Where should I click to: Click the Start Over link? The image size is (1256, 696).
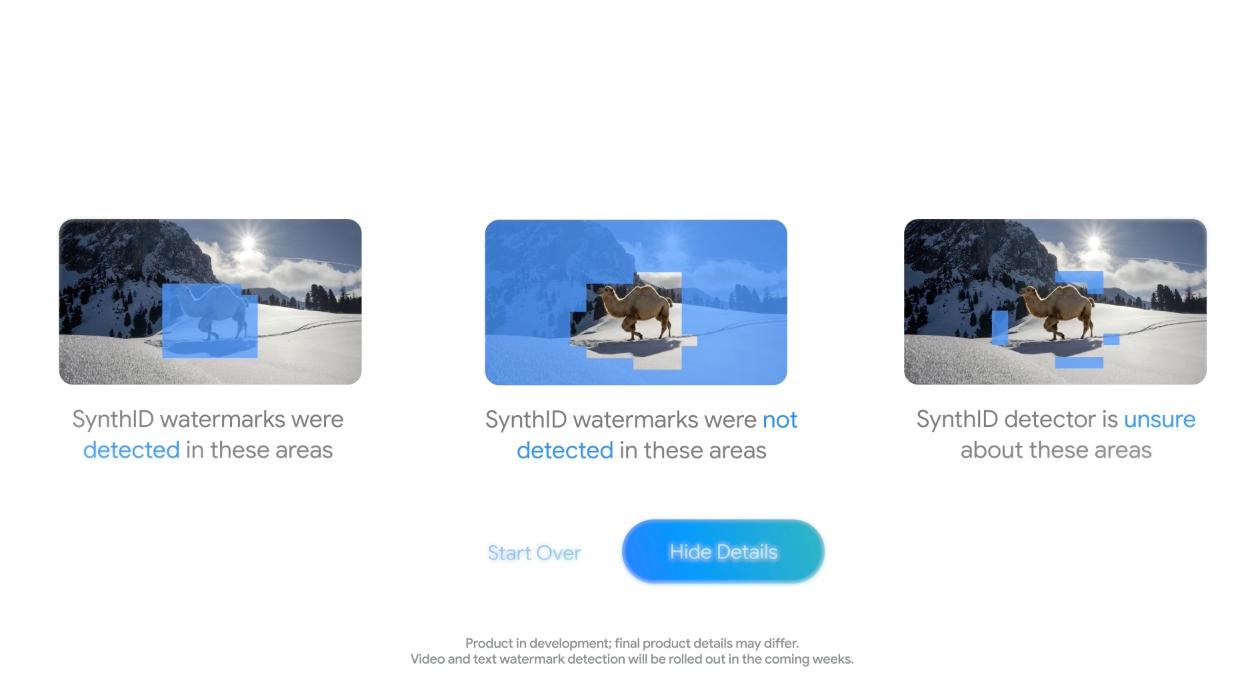tap(534, 552)
